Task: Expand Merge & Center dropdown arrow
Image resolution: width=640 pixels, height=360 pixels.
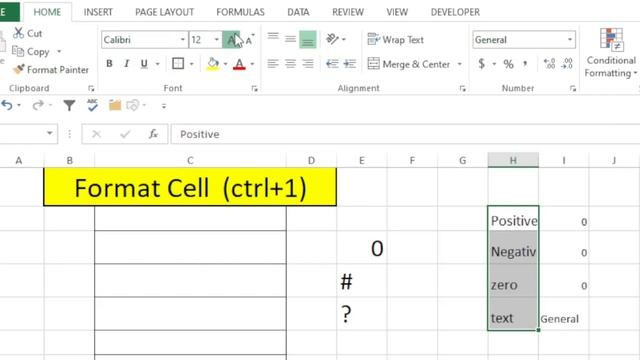Action: coord(460,64)
